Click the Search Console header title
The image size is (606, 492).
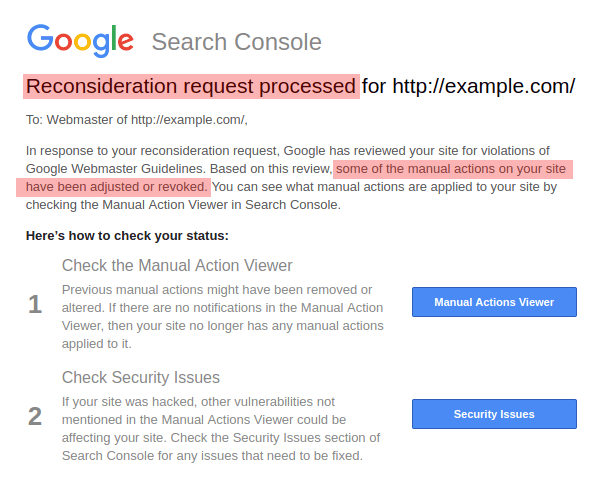[236, 43]
